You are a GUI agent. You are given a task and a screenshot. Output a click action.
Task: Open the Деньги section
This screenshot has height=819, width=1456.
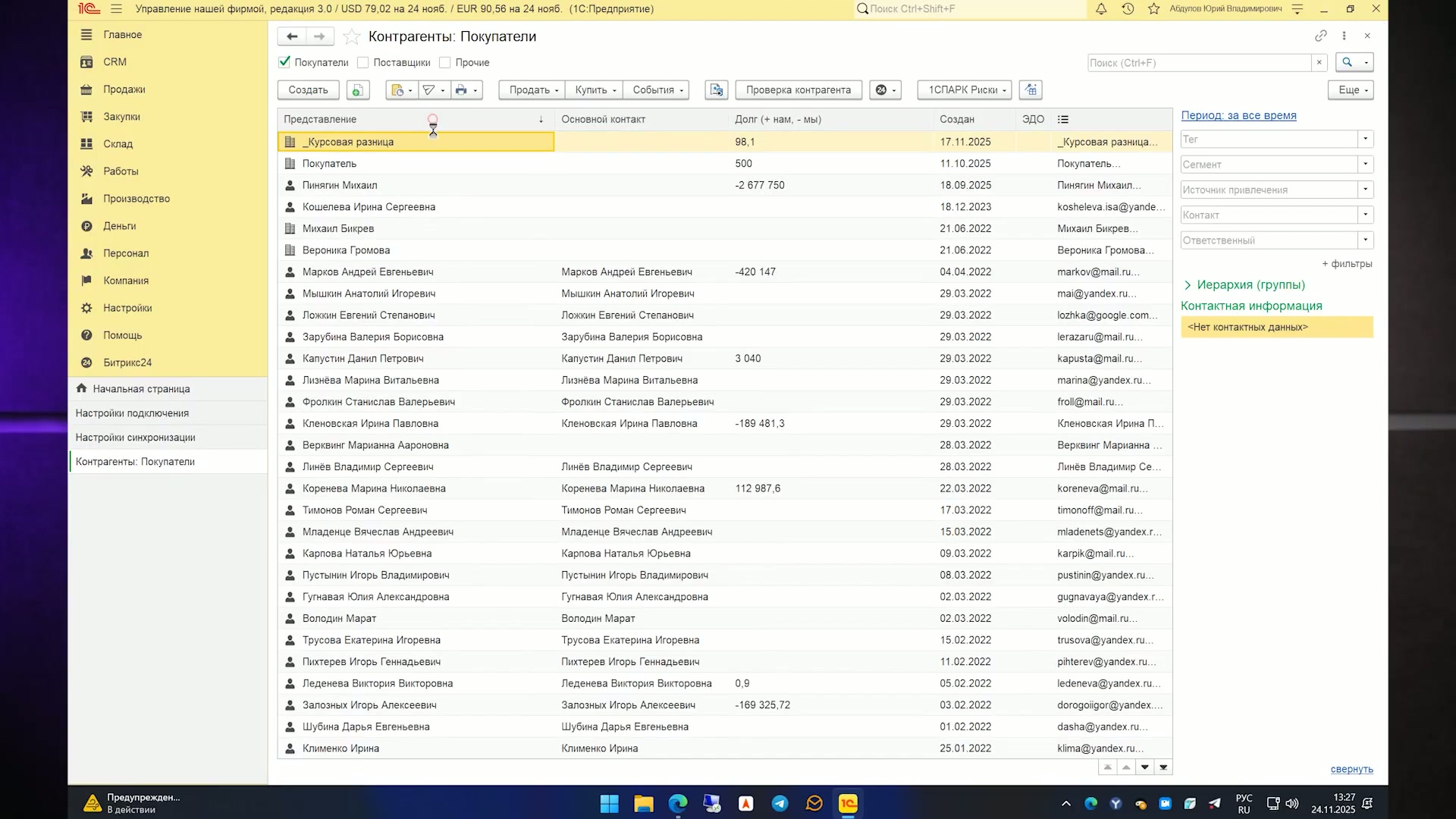click(x=119, y=226)
